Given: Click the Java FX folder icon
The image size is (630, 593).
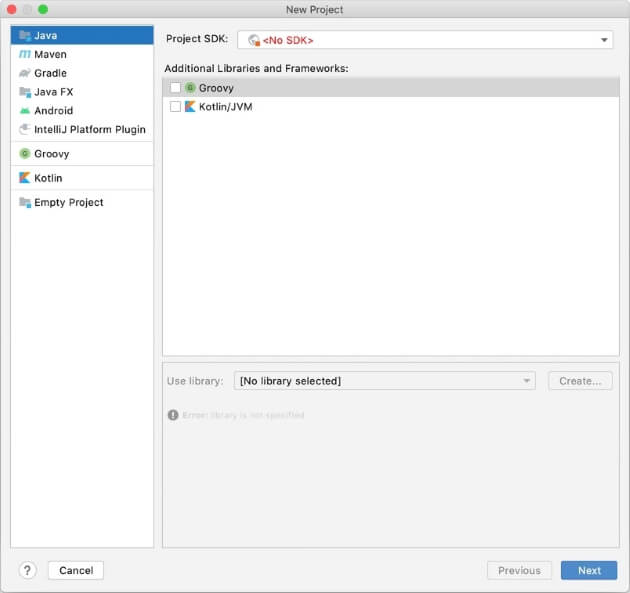Looking at the screenshot, I should click(x=25, y=92).
